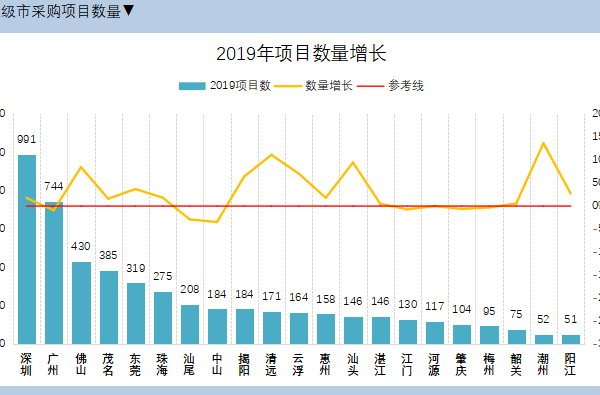Toggle the 参考线 red legend entry
The width and height of the screenshot is (600, 395).
(x=390, y=86)
